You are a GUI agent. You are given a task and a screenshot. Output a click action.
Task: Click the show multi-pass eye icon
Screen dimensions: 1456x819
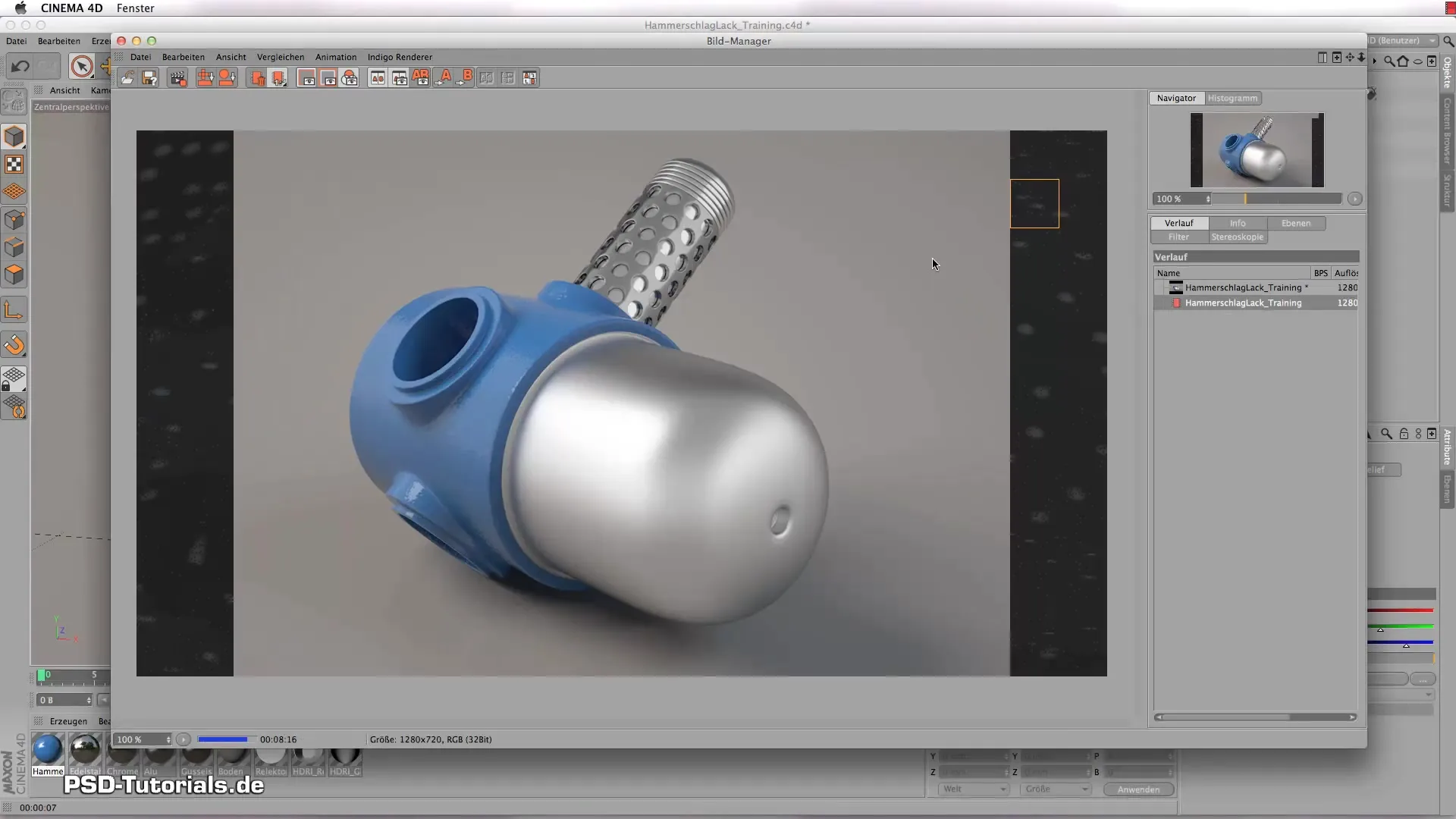[350, 78]
